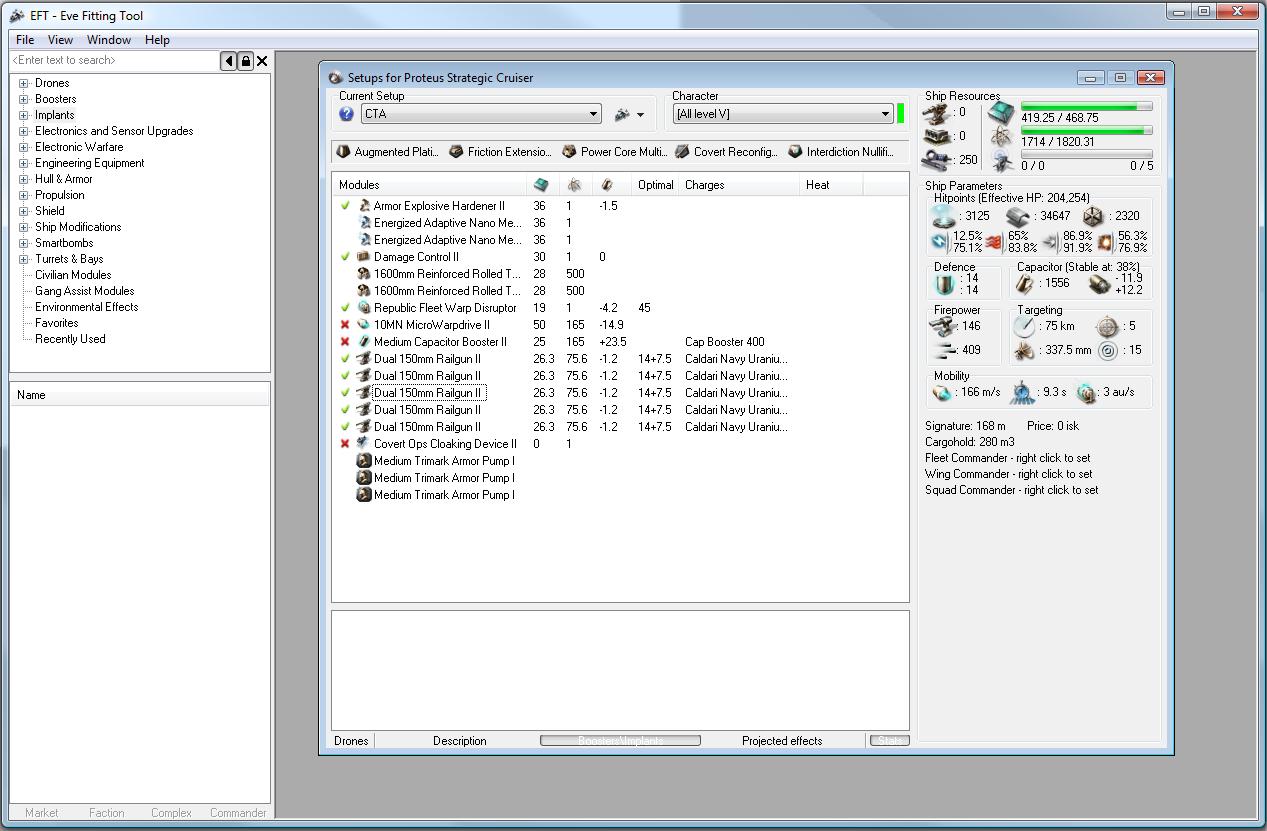Click the Covert Ops Cloaking Device II icon
The height and width of the screenshot is (831, 1267).
click(364, 444)
